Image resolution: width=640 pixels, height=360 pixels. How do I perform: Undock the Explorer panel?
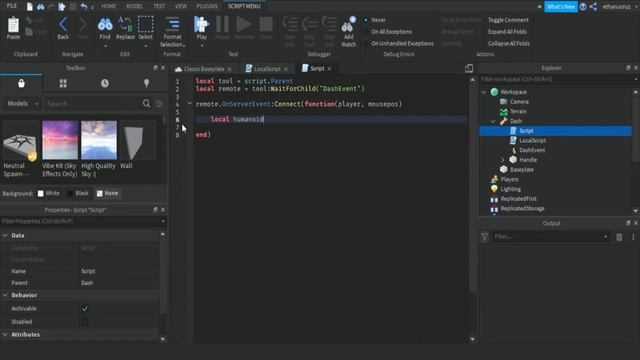point(628,68)
